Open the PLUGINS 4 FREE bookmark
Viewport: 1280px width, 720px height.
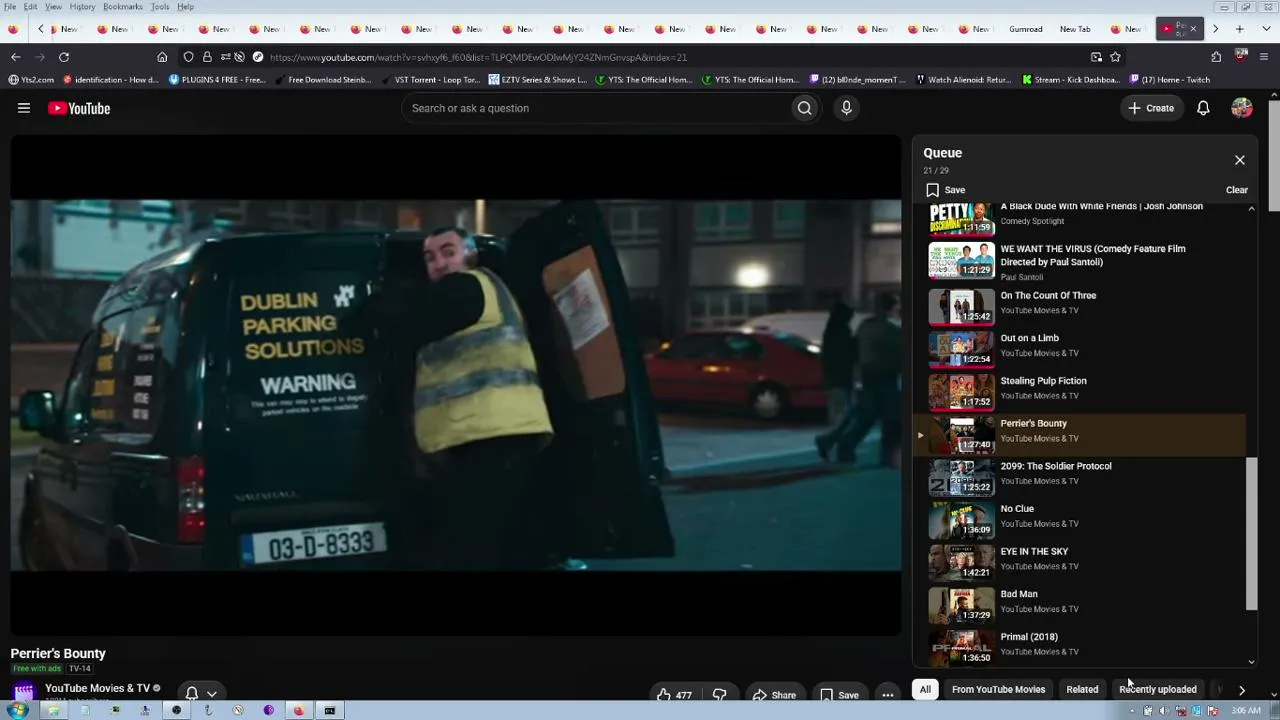217,80
